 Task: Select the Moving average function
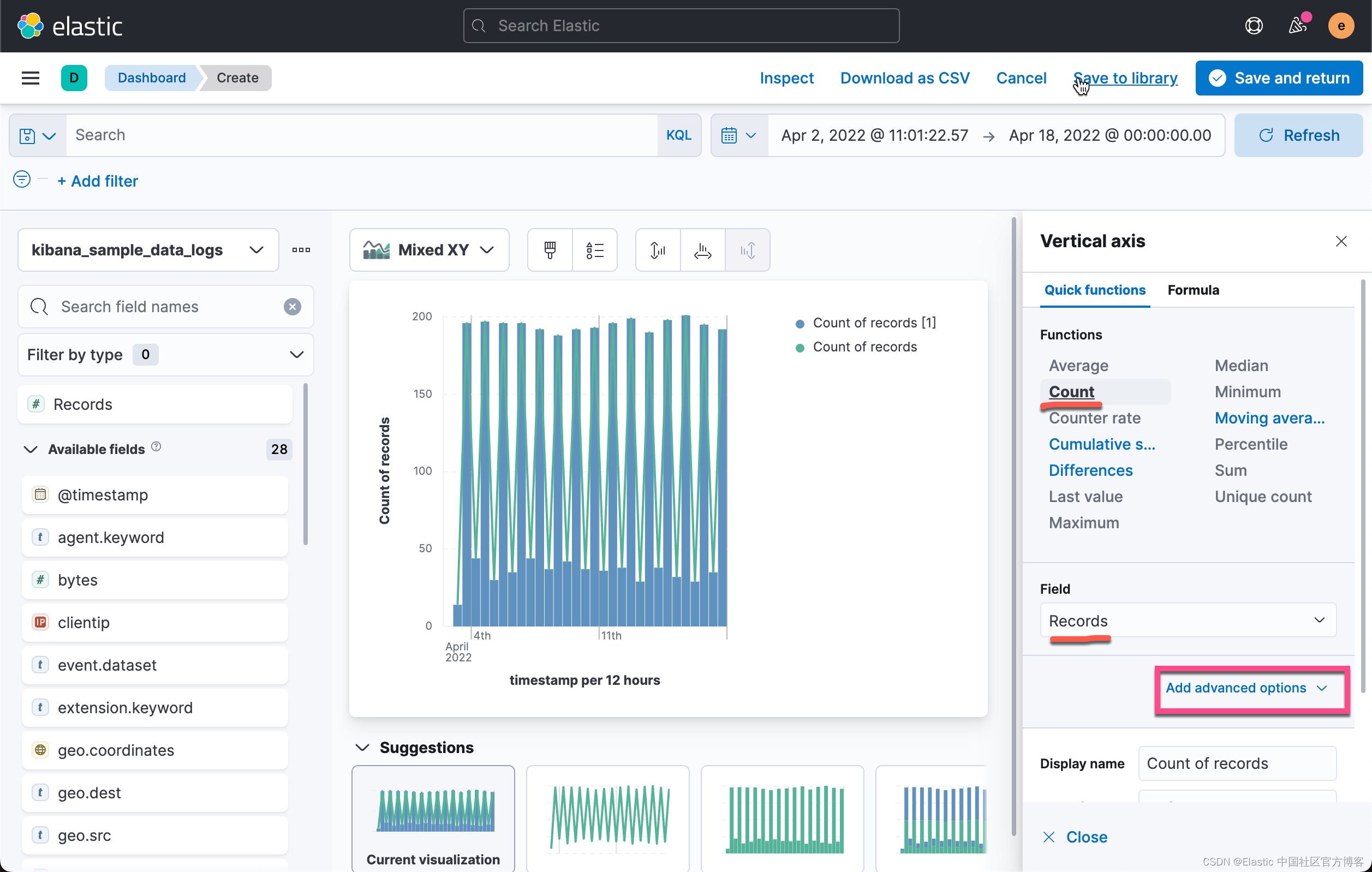1269,418
